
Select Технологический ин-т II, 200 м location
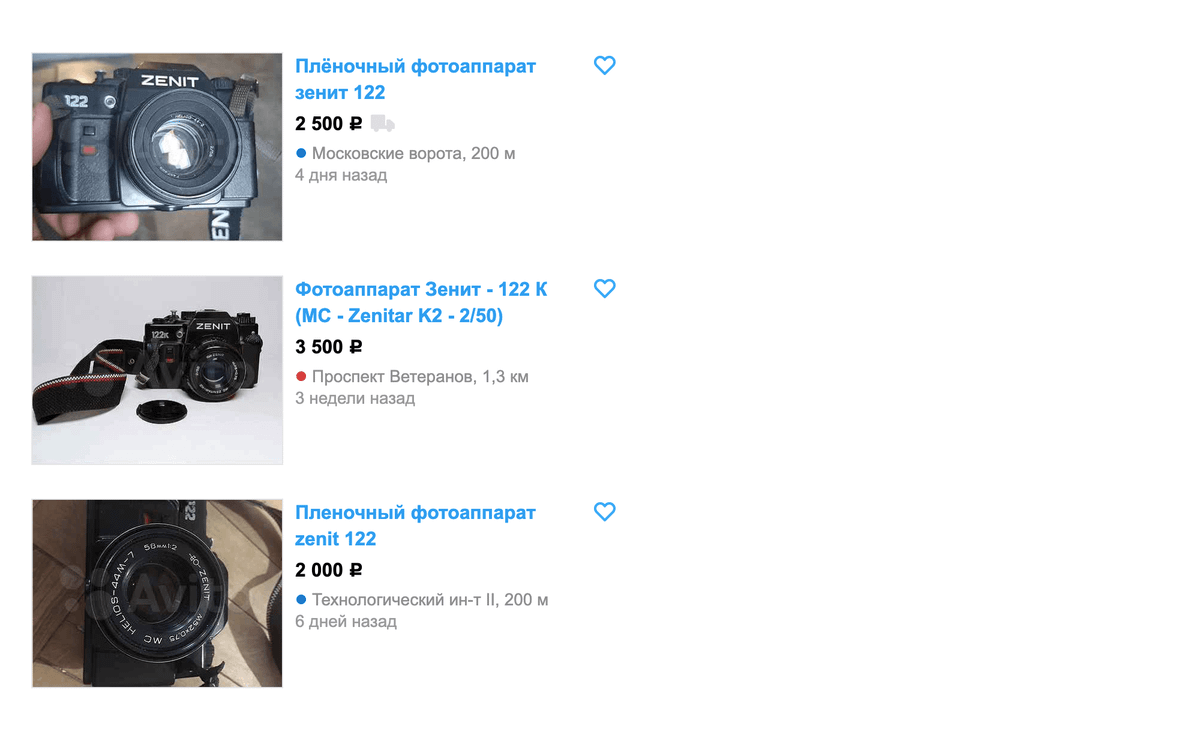(x=430, y=599)
